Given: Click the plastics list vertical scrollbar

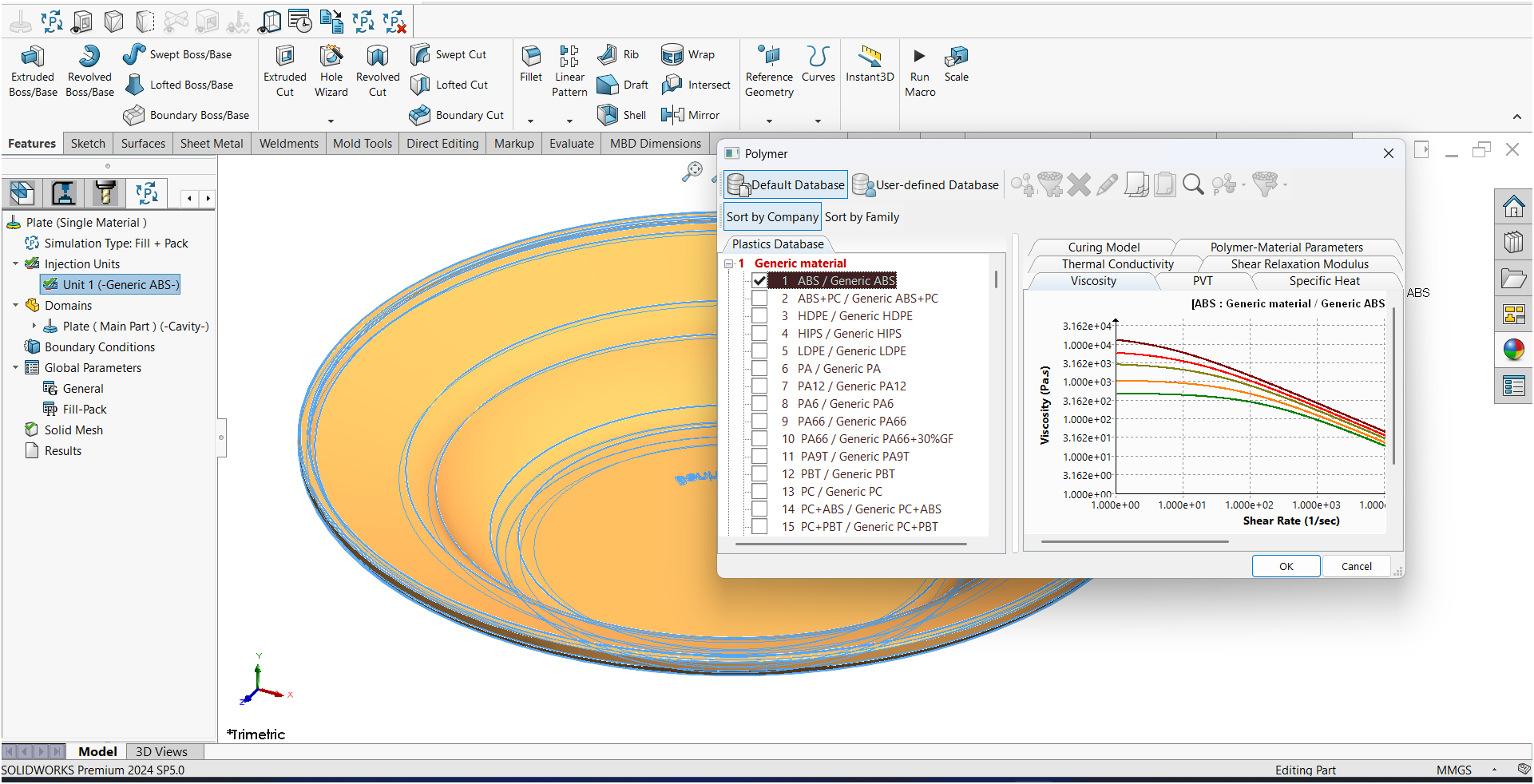Looking at the screenshot, I should pos(996,279).
